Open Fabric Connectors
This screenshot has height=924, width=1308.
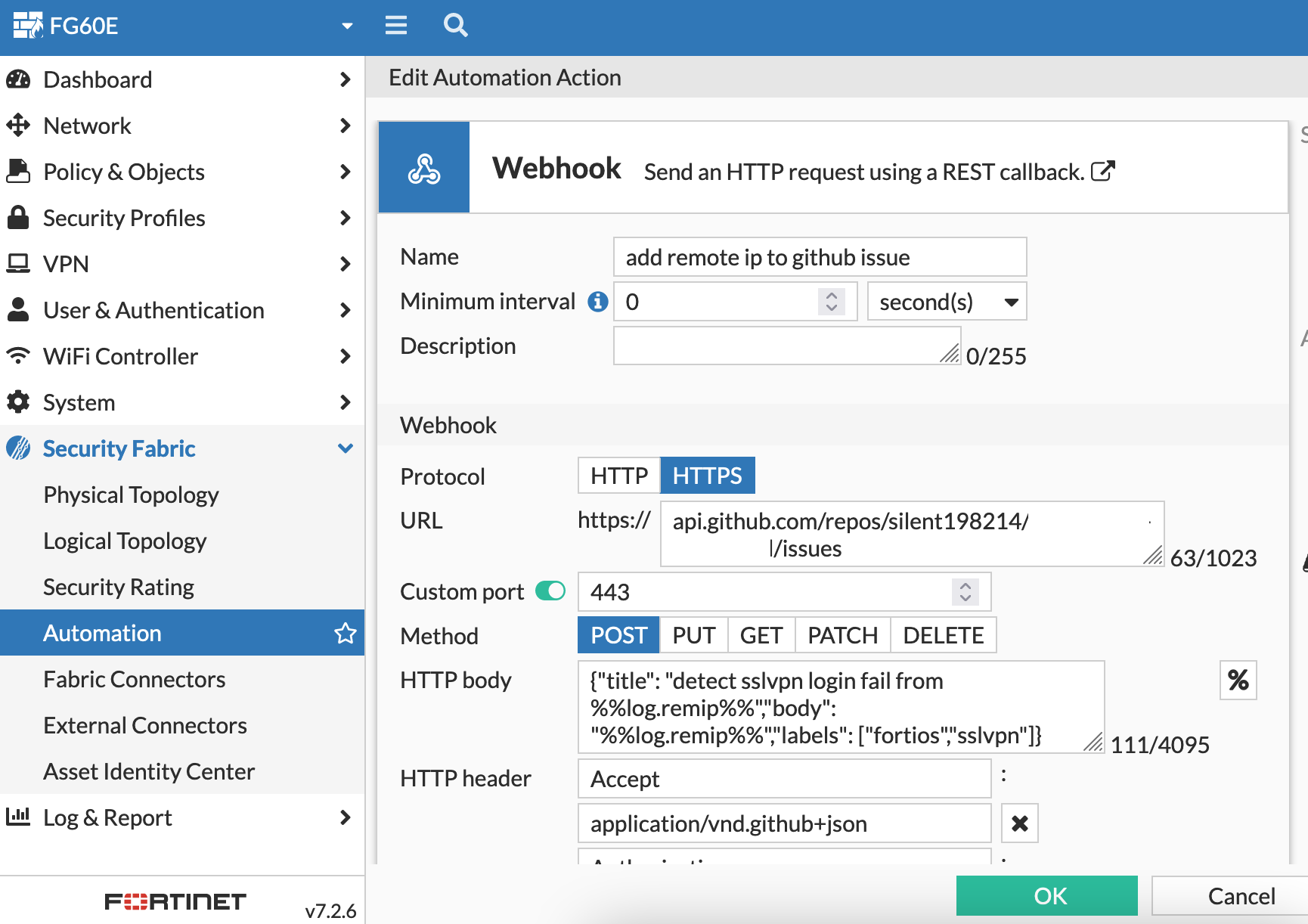[x=134, y=679]
